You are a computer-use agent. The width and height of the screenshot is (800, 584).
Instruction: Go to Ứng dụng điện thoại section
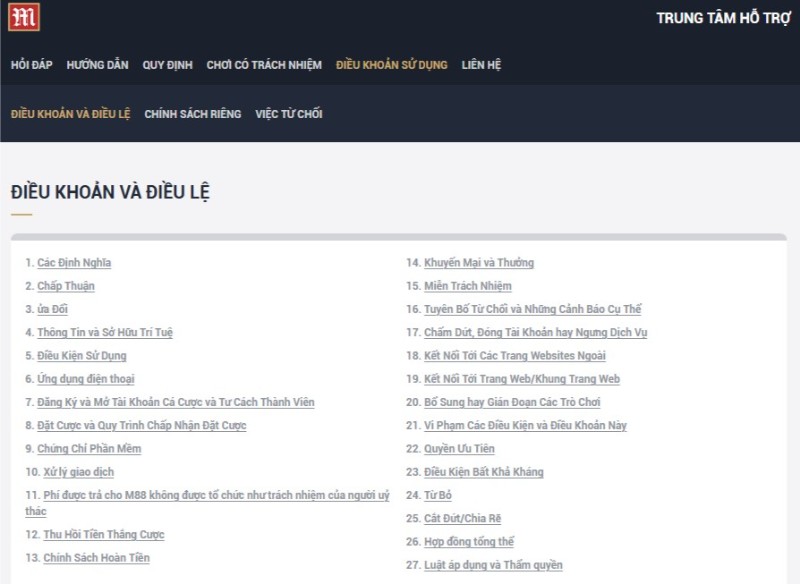point(86,379)
